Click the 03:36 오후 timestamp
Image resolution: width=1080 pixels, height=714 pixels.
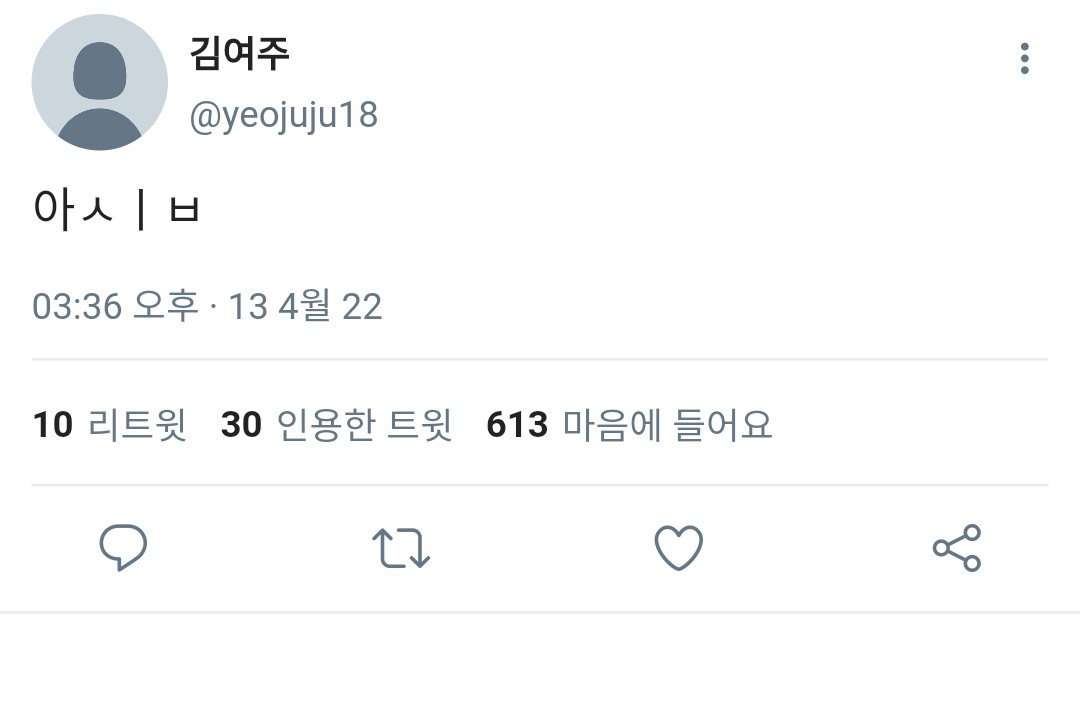coord(115,306)
